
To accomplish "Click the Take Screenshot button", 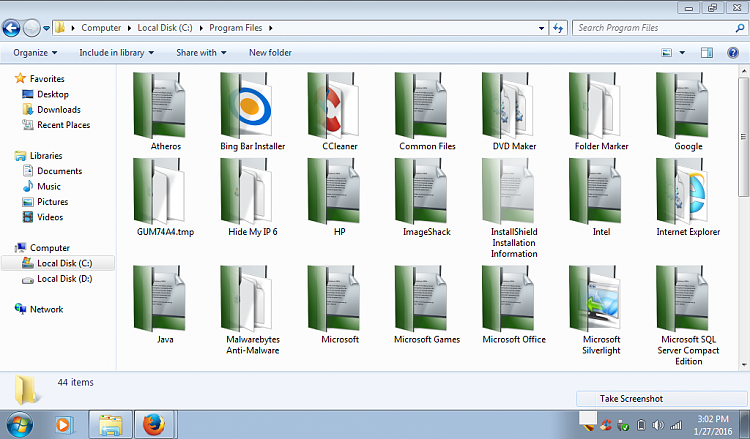I will coord(662,398).
